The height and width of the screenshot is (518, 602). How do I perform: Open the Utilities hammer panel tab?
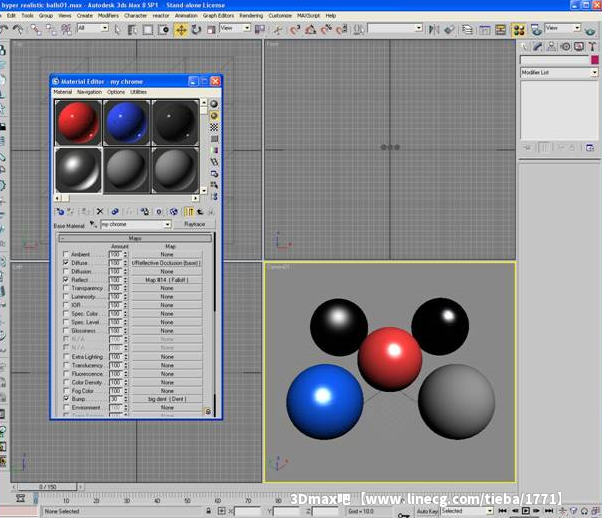pyautogui.click(x=592, y=47)
